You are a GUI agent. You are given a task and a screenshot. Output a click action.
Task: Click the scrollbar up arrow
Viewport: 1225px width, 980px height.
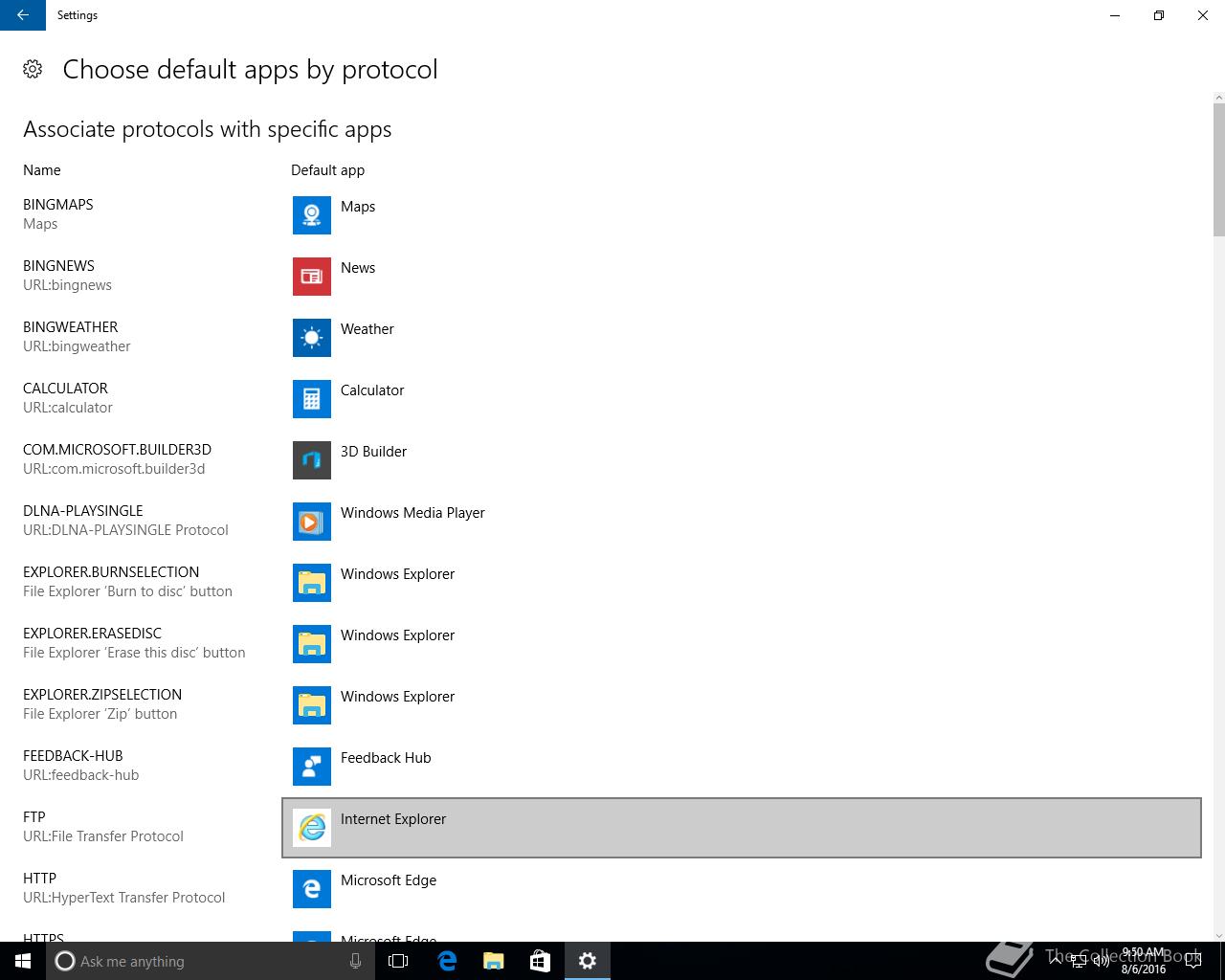pos(1218,97)
